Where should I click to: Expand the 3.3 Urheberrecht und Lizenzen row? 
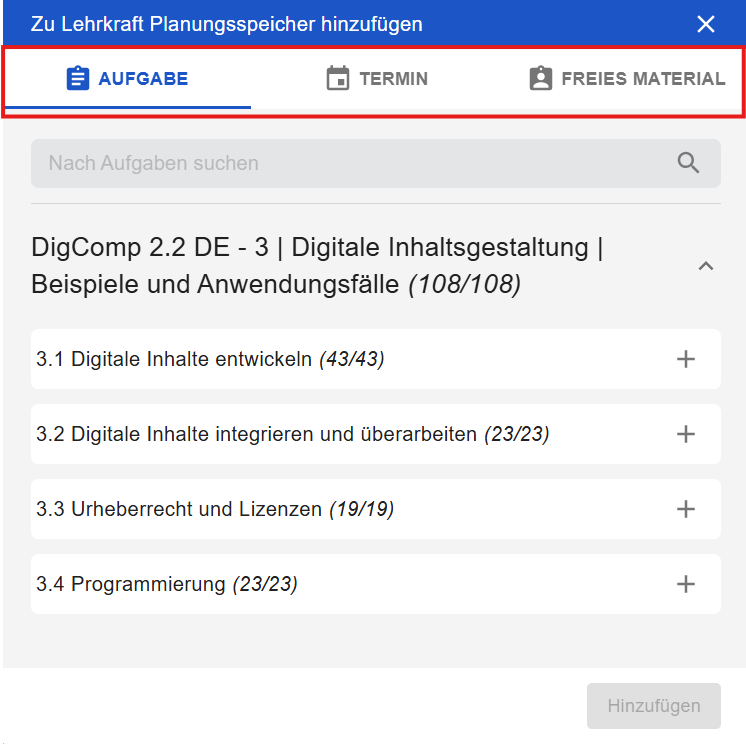pos(686,509)
